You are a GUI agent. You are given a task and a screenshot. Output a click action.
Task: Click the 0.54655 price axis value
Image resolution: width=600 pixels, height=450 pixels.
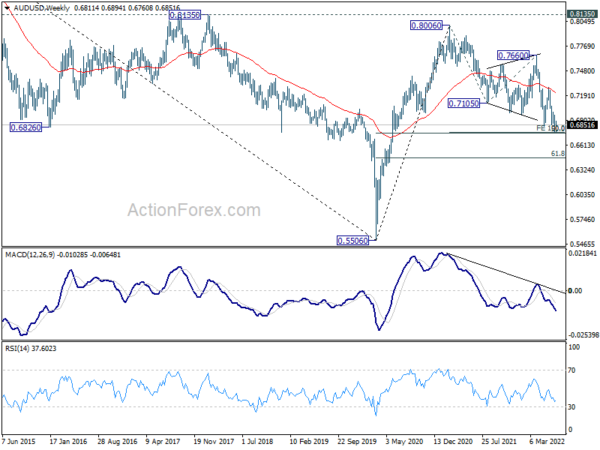(x=582, y=244)
